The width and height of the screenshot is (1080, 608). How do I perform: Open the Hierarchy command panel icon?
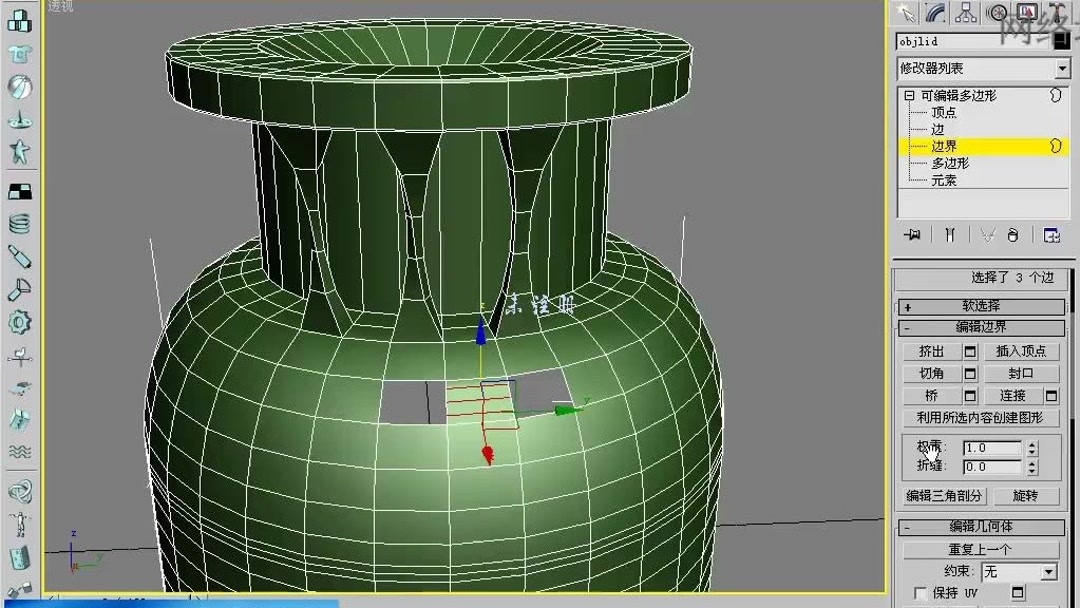pyautogui.click(x=964, y=12)
